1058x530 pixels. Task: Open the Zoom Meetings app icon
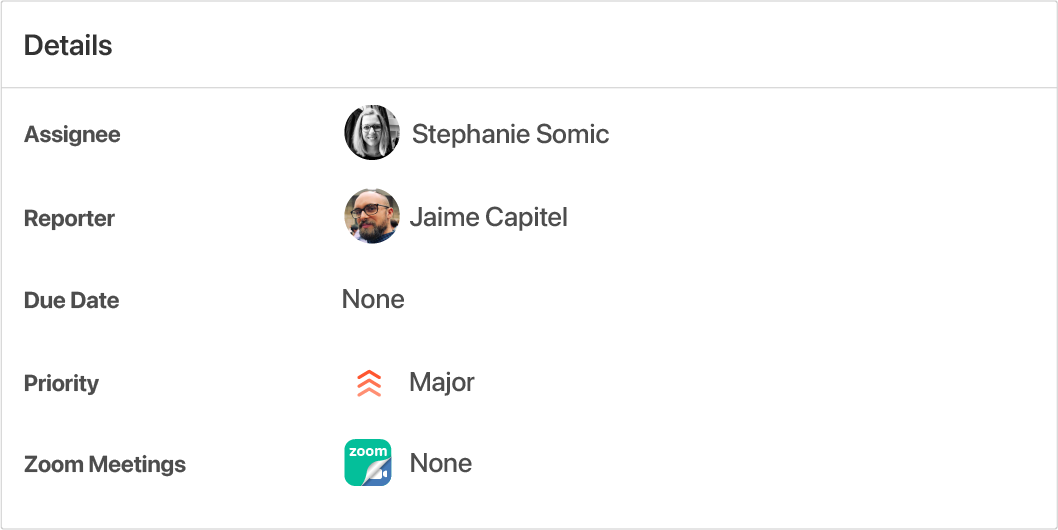tap(368, 462)
